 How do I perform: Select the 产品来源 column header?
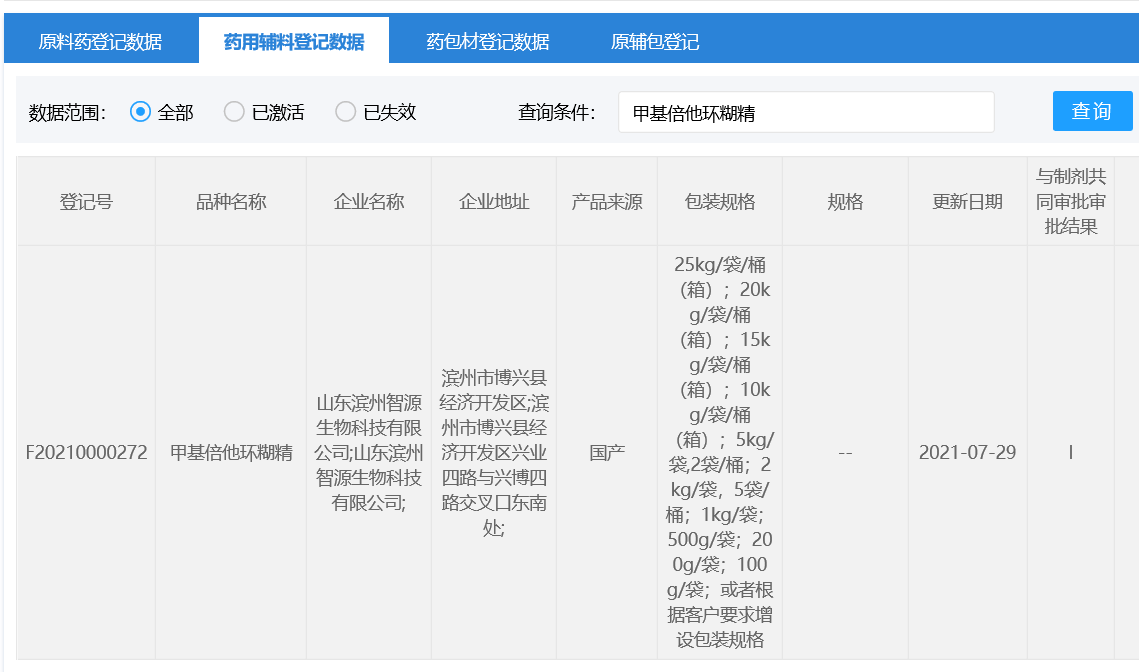point(605,199)
